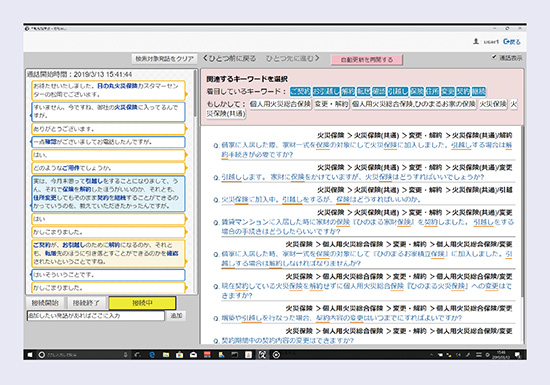Focus the 追加したい発話 input field
Viewport: 550px width, 385px height.
pyautogui.click(x=96, y=316)
